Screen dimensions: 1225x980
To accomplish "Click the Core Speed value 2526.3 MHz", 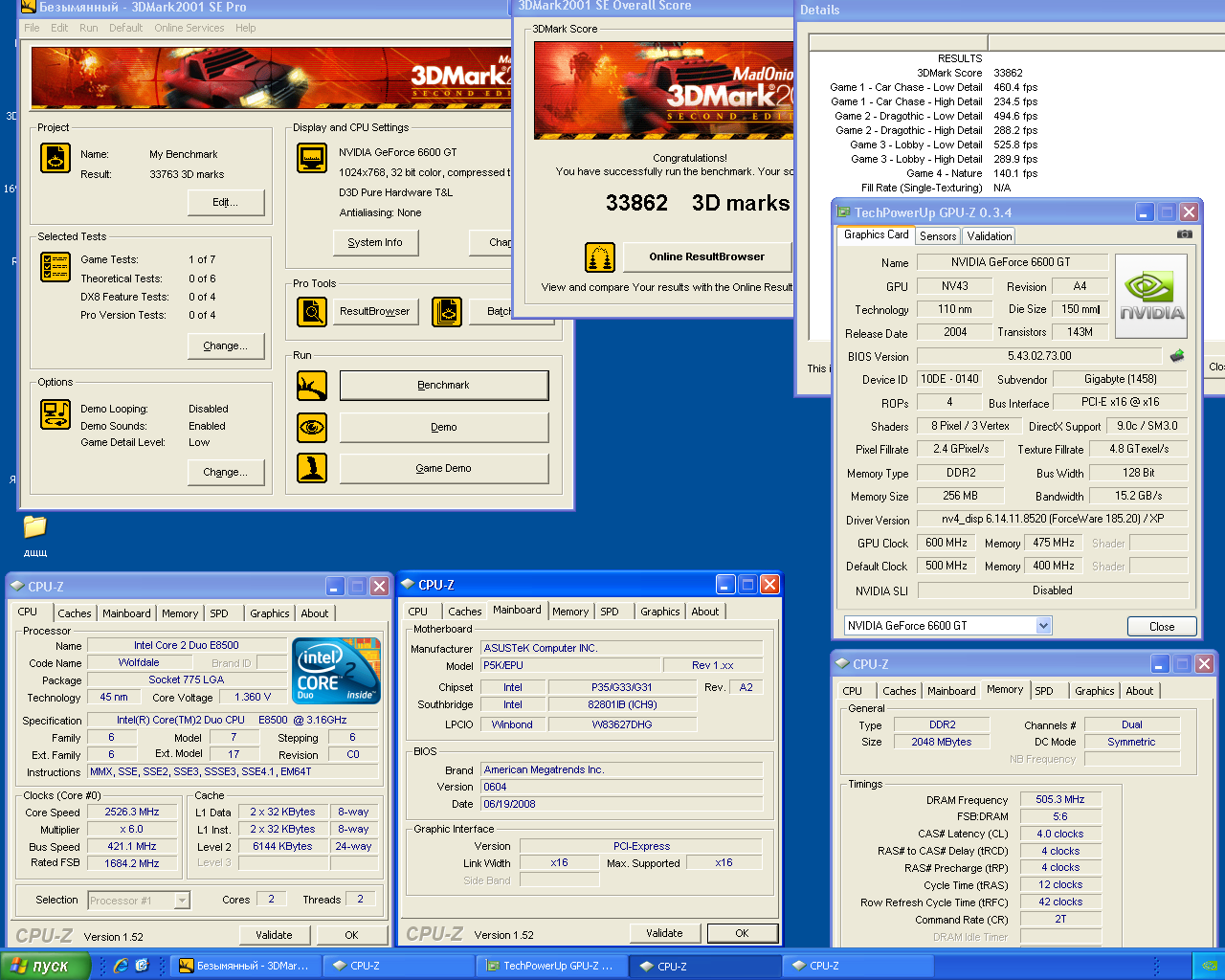I will [x=132, y=813].
